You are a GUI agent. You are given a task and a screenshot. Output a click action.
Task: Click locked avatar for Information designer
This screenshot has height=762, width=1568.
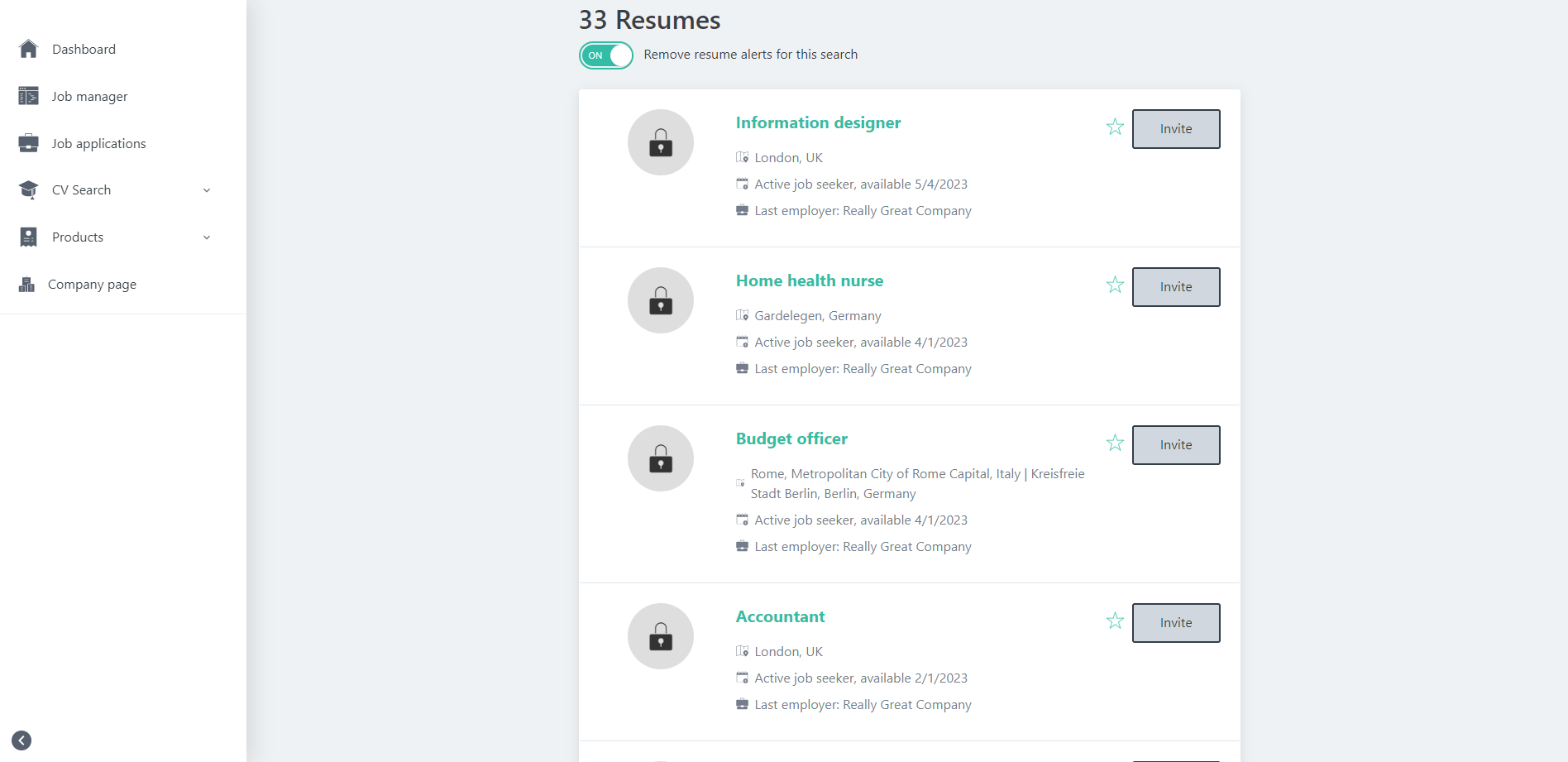pos(661,142)
